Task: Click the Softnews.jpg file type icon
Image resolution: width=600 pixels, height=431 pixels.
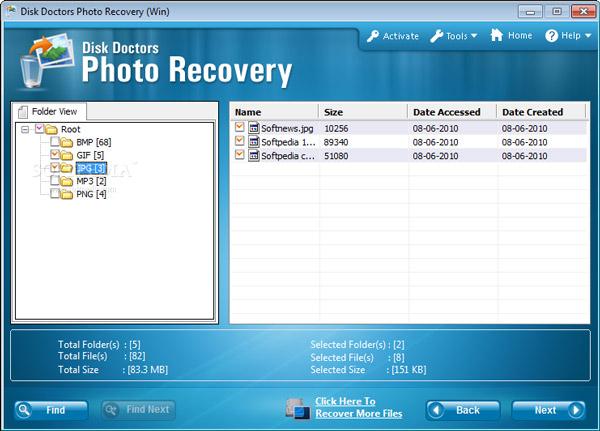Action: click(x=254, y=127)
